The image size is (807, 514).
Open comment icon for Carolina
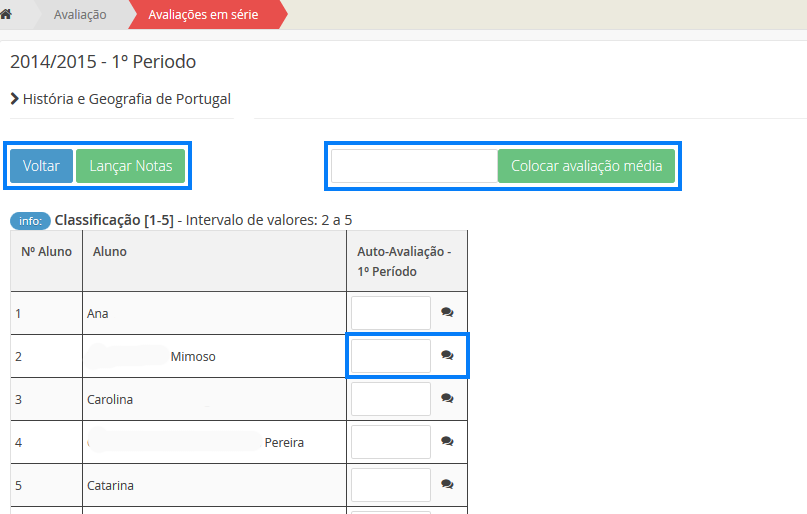447,399
